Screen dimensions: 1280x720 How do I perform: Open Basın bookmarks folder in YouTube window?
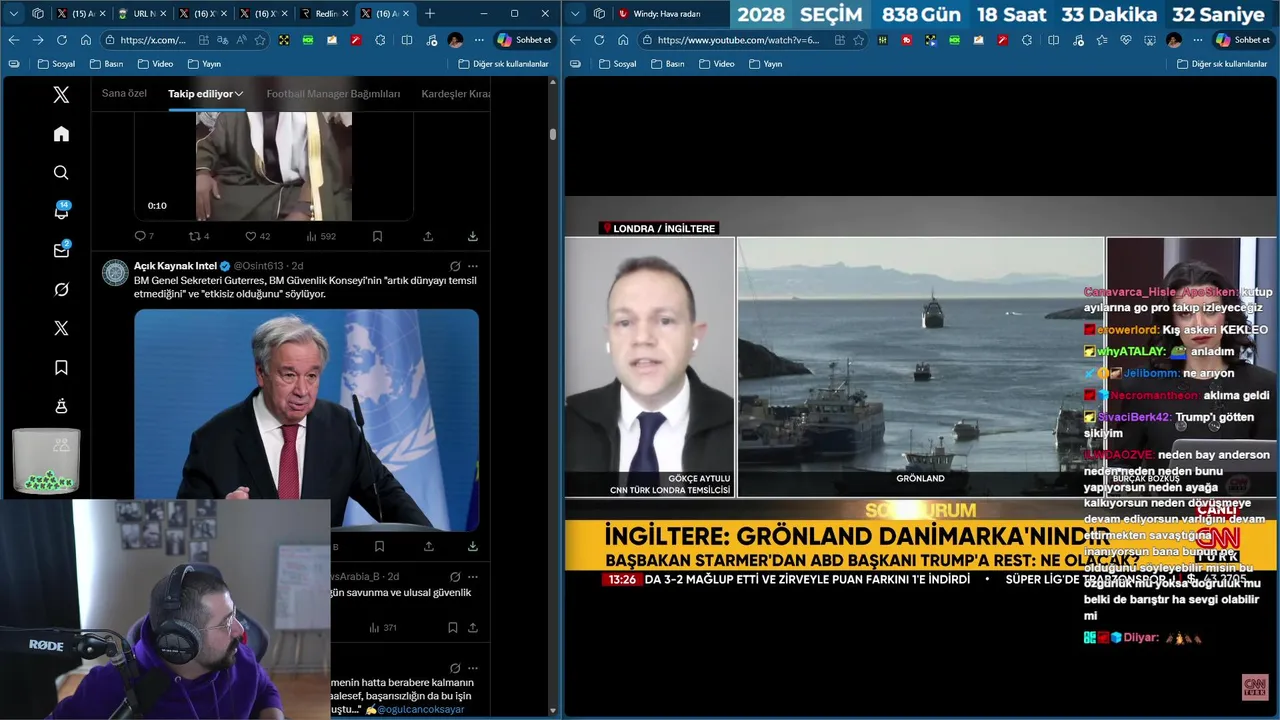tap(667, 63)
